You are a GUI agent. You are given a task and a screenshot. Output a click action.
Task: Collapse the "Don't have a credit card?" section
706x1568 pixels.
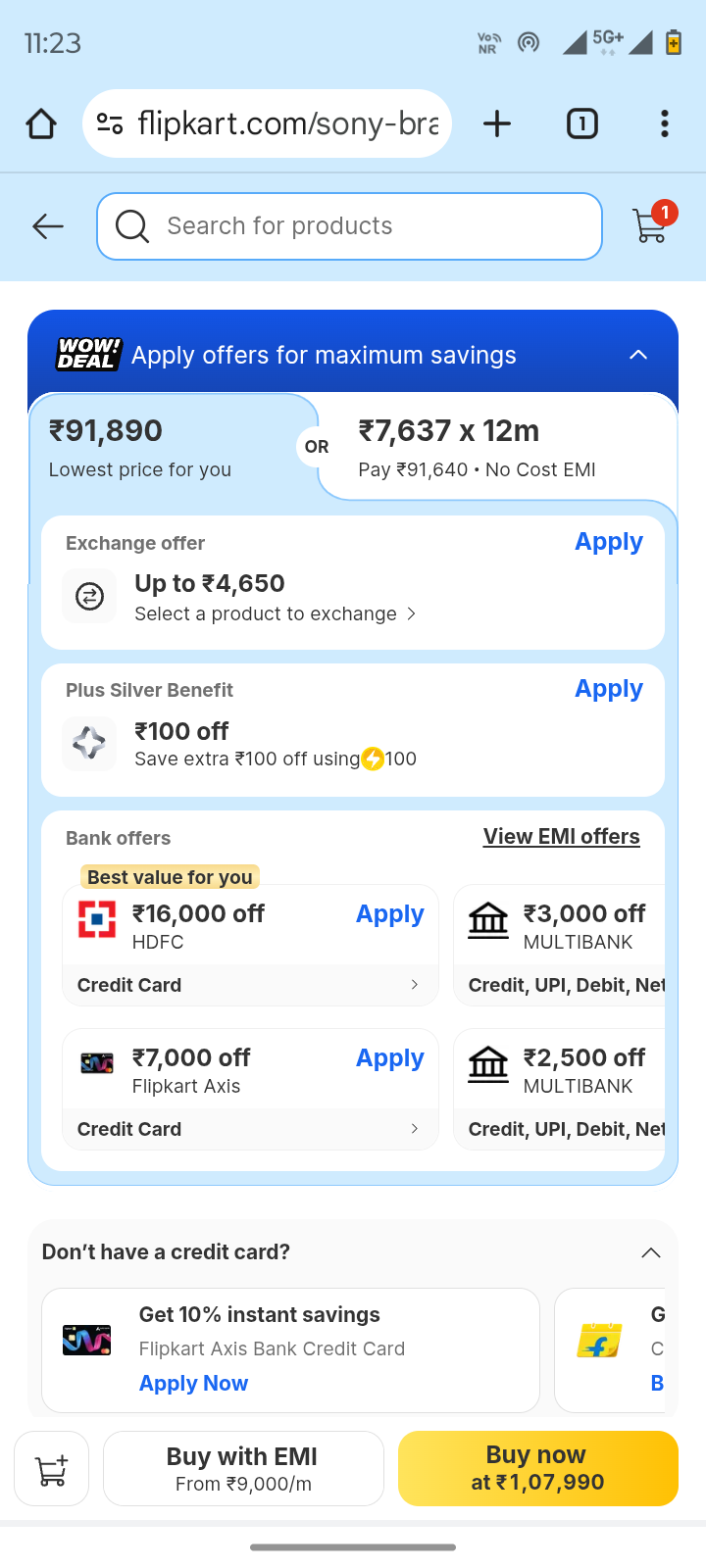point(650,1252)
